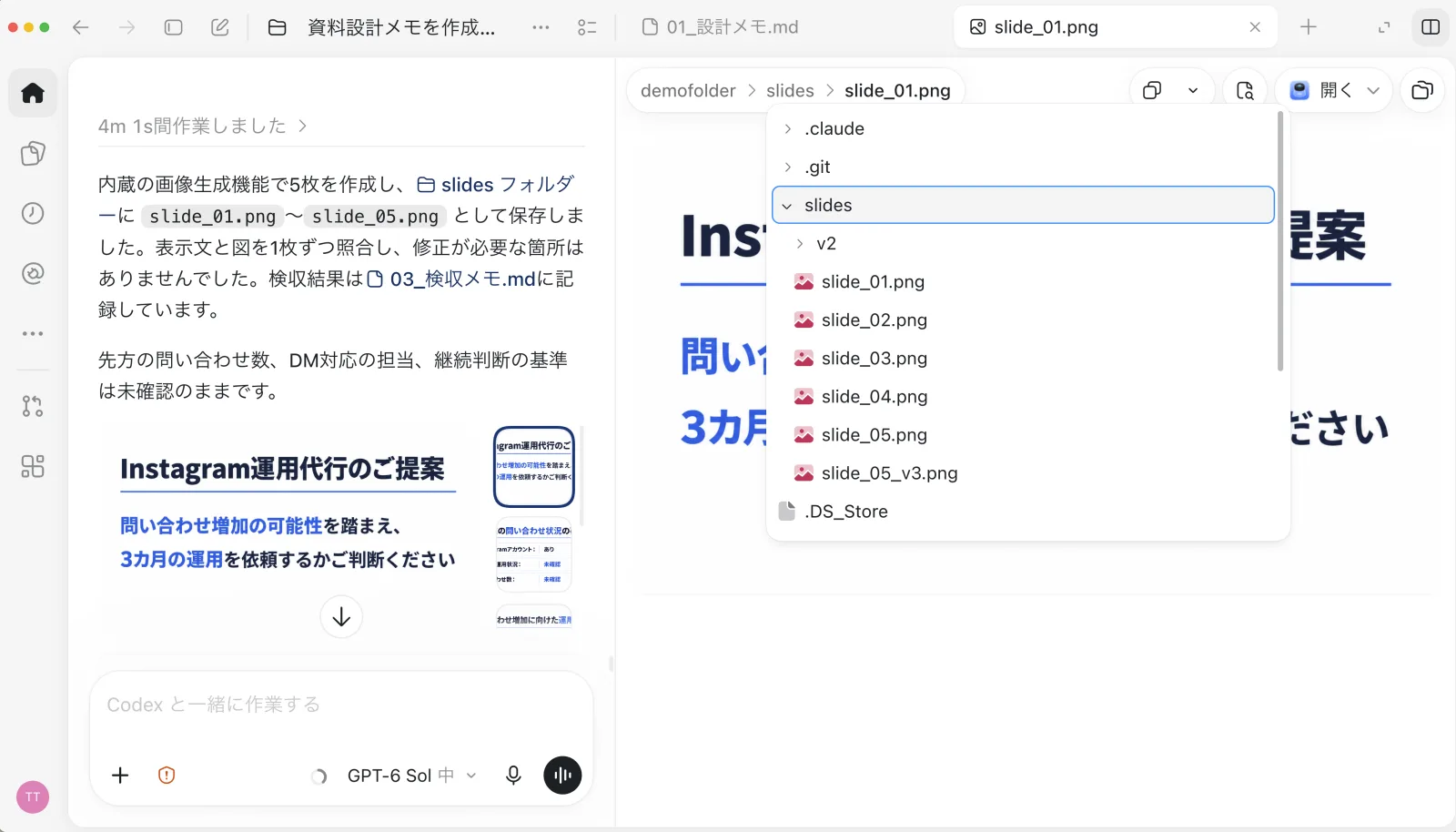Screen dimensions: 1456x832
Task: Click the circular at-sign sidebar icon
Action: (x=33, y=273)
